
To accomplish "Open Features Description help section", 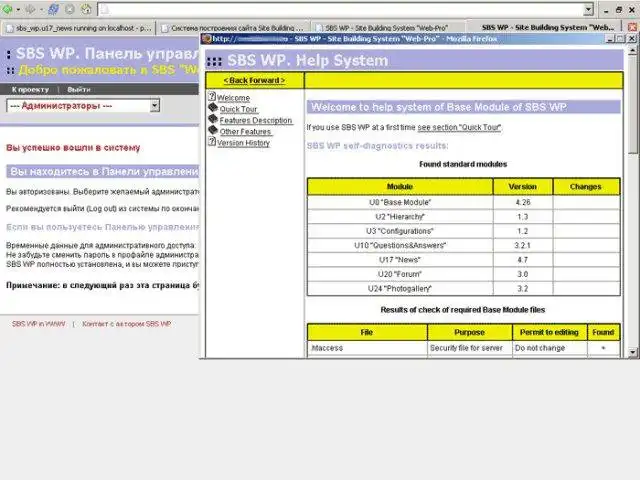I will 256,120.
